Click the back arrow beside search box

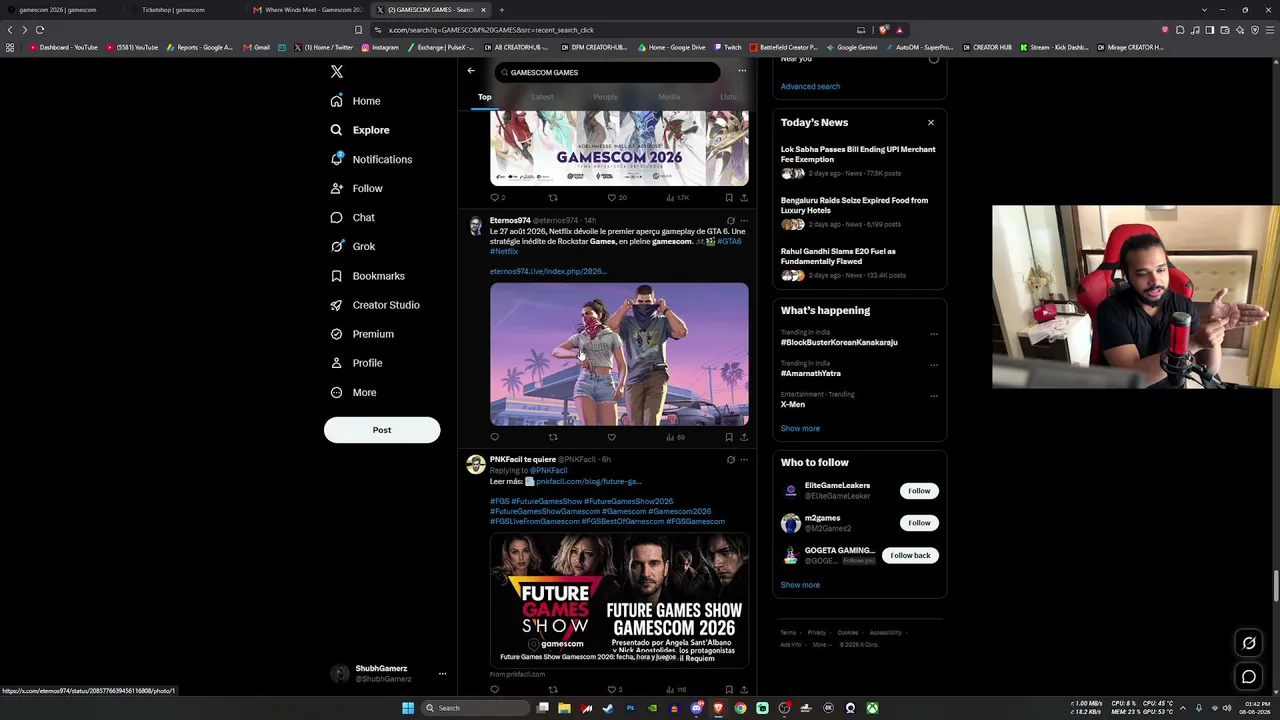coord(471,71)
